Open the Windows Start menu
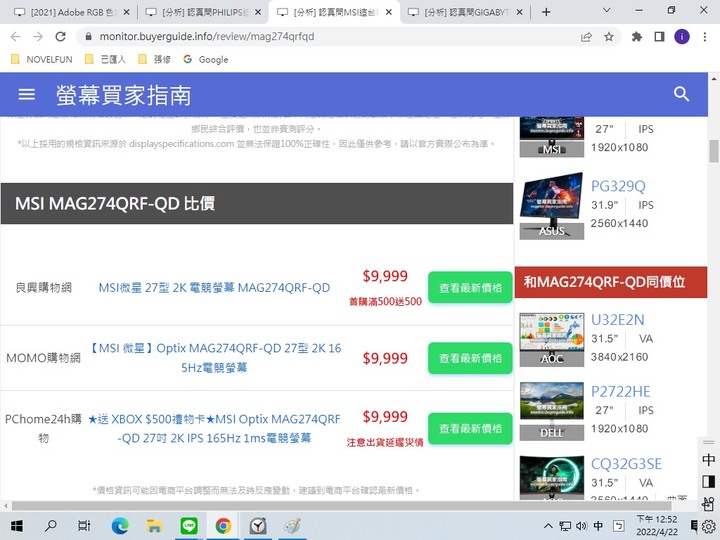 pos(17,526)
